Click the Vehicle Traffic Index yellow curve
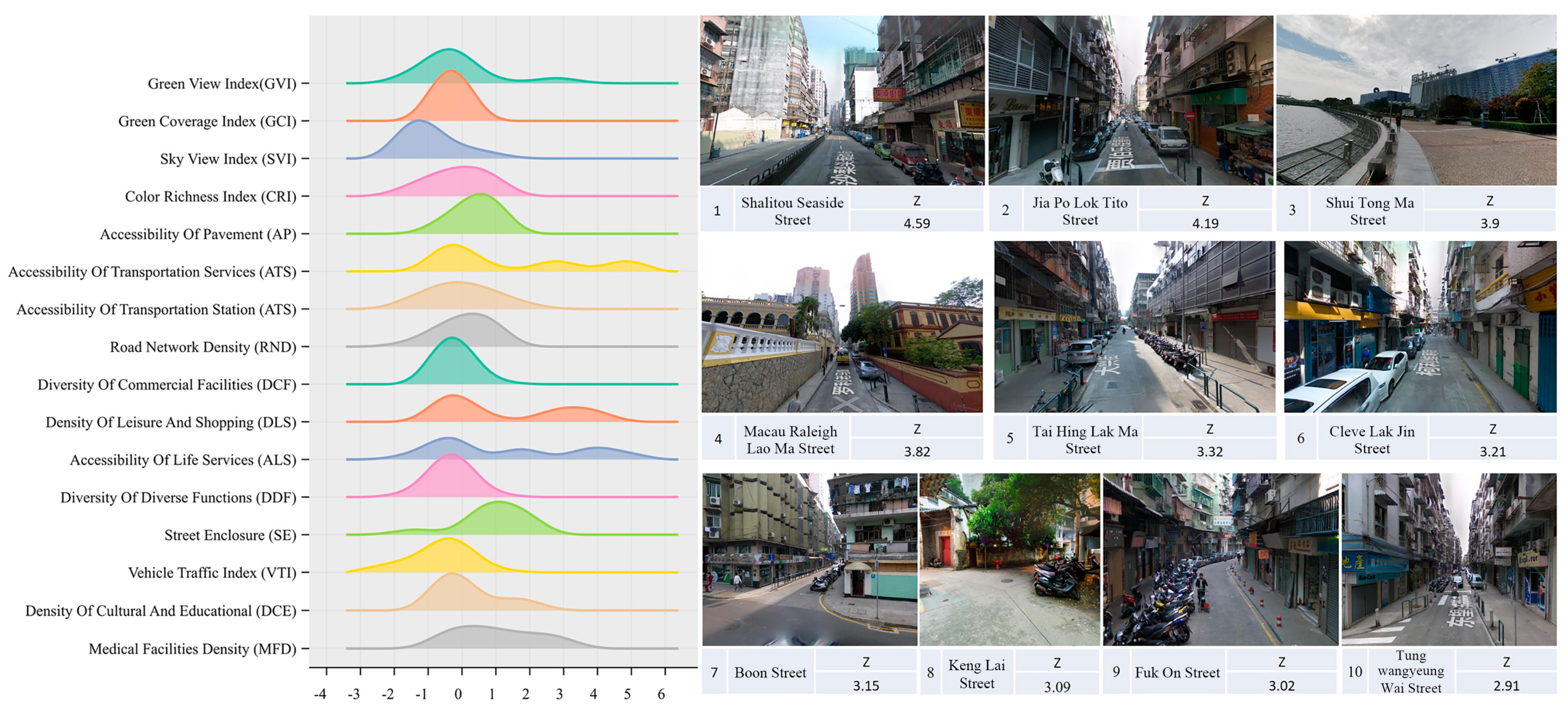1568x713 pixels. pyautogui.click(x=449, y=557)
